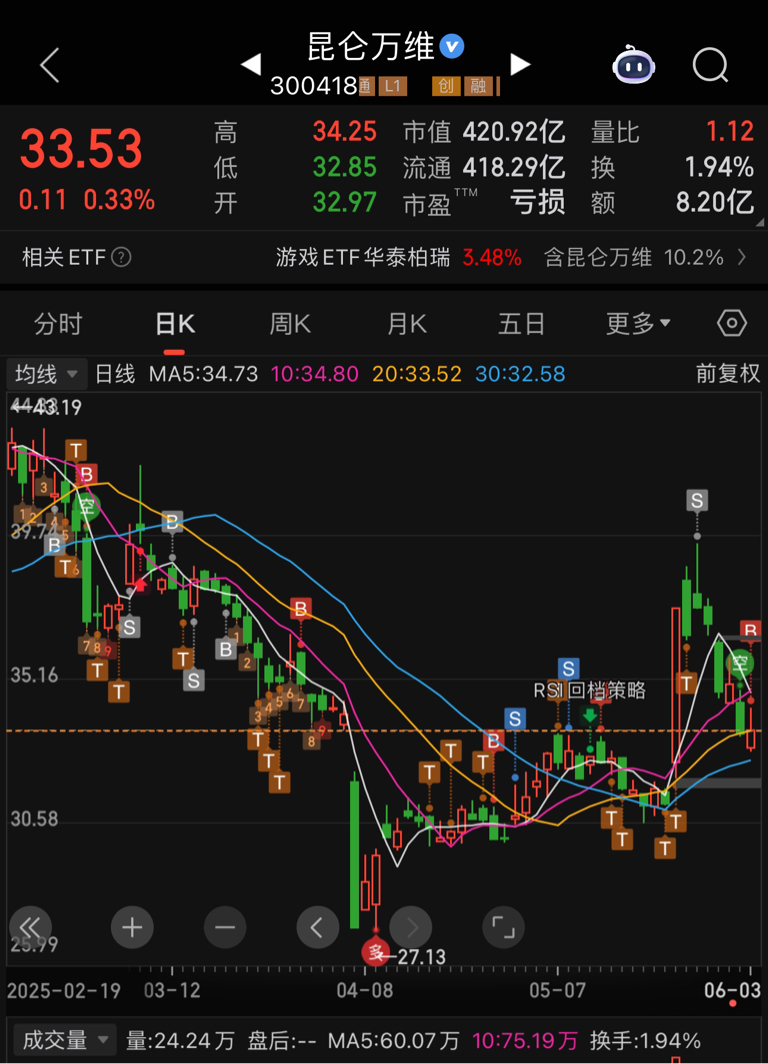Open the 更多 periods dropdown
Viewport: 768px width, 1064px height.
[638, 324]
